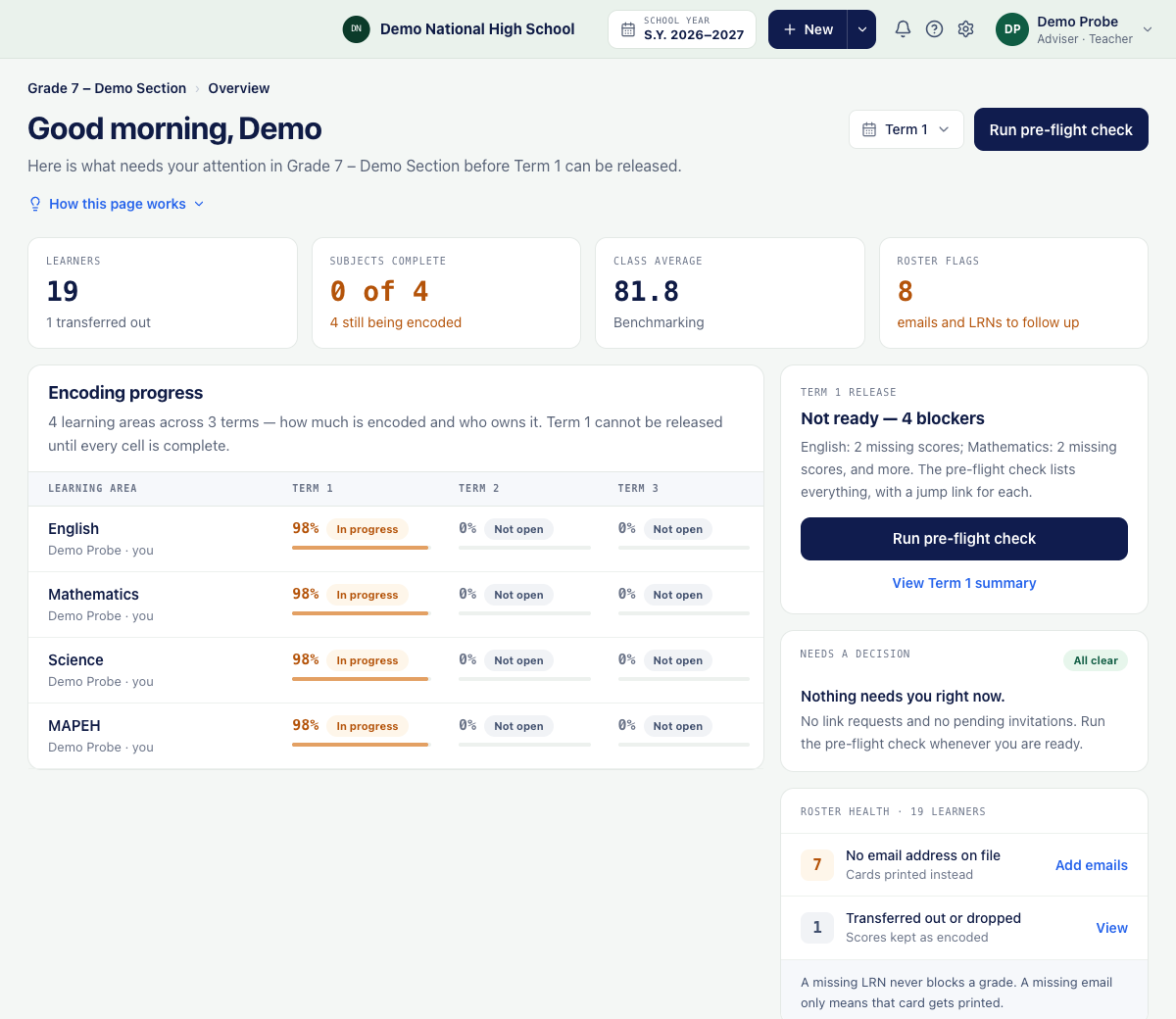Open the notifications bell
The width and height of the screenshot is (1176, 1019).
coord(903,29)
